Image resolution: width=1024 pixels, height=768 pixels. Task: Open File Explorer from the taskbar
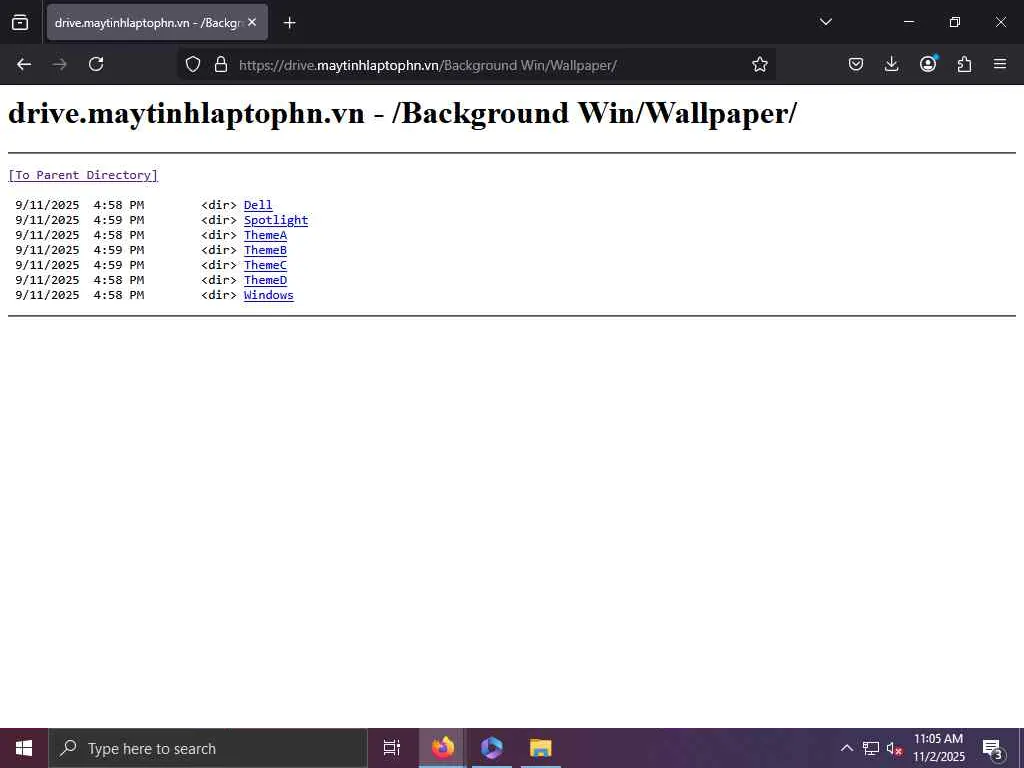click(541, 748)
